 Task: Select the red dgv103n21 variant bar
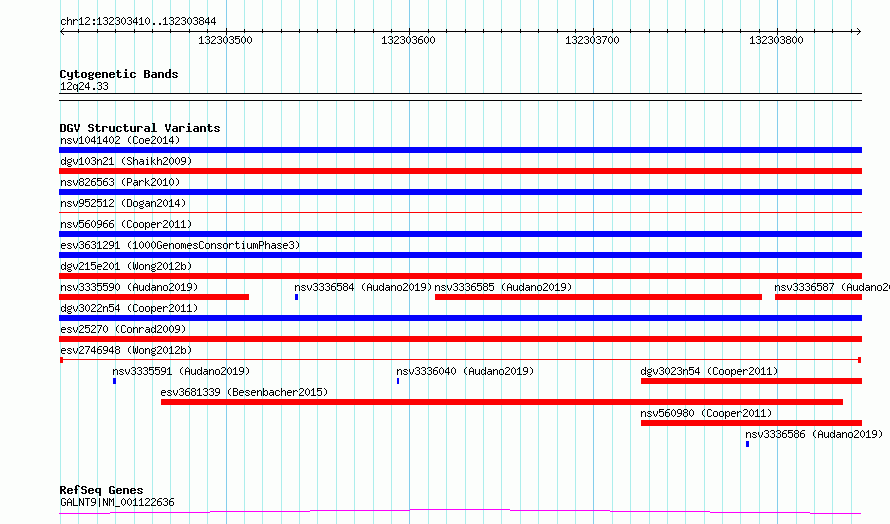pos(460,171)
